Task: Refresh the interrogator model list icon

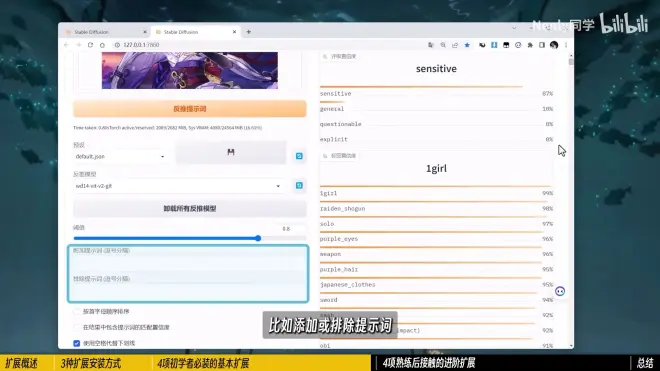Action: (x=299, y=185)
